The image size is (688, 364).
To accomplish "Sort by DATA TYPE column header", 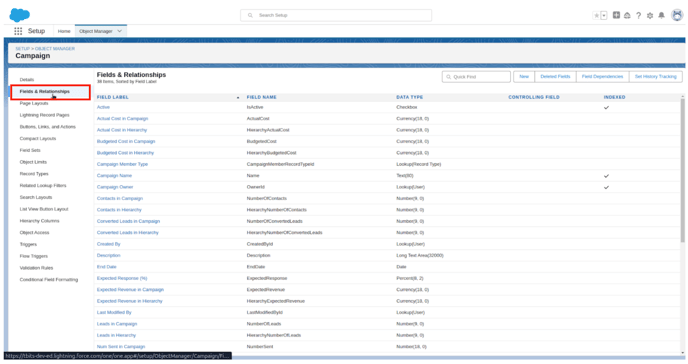I will (409, 97).
